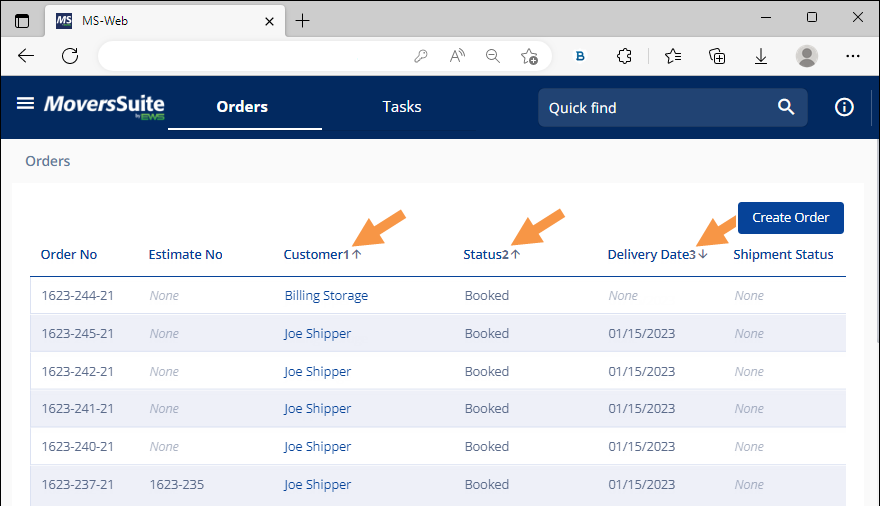
Task: Open browser settings and more menu
Action: pos(853,56)
